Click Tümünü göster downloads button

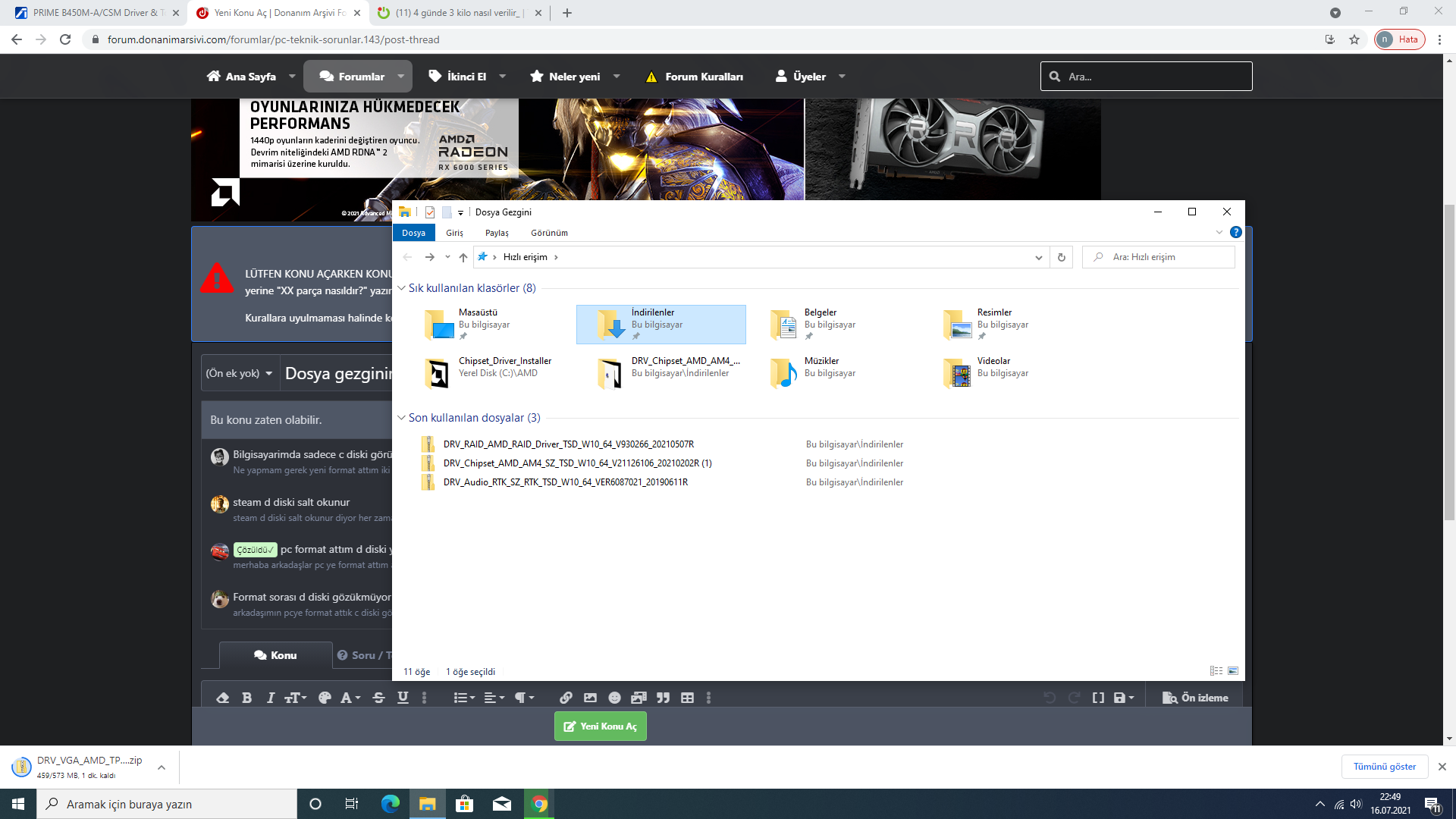pyautogui.click(x=1385, y=767)
